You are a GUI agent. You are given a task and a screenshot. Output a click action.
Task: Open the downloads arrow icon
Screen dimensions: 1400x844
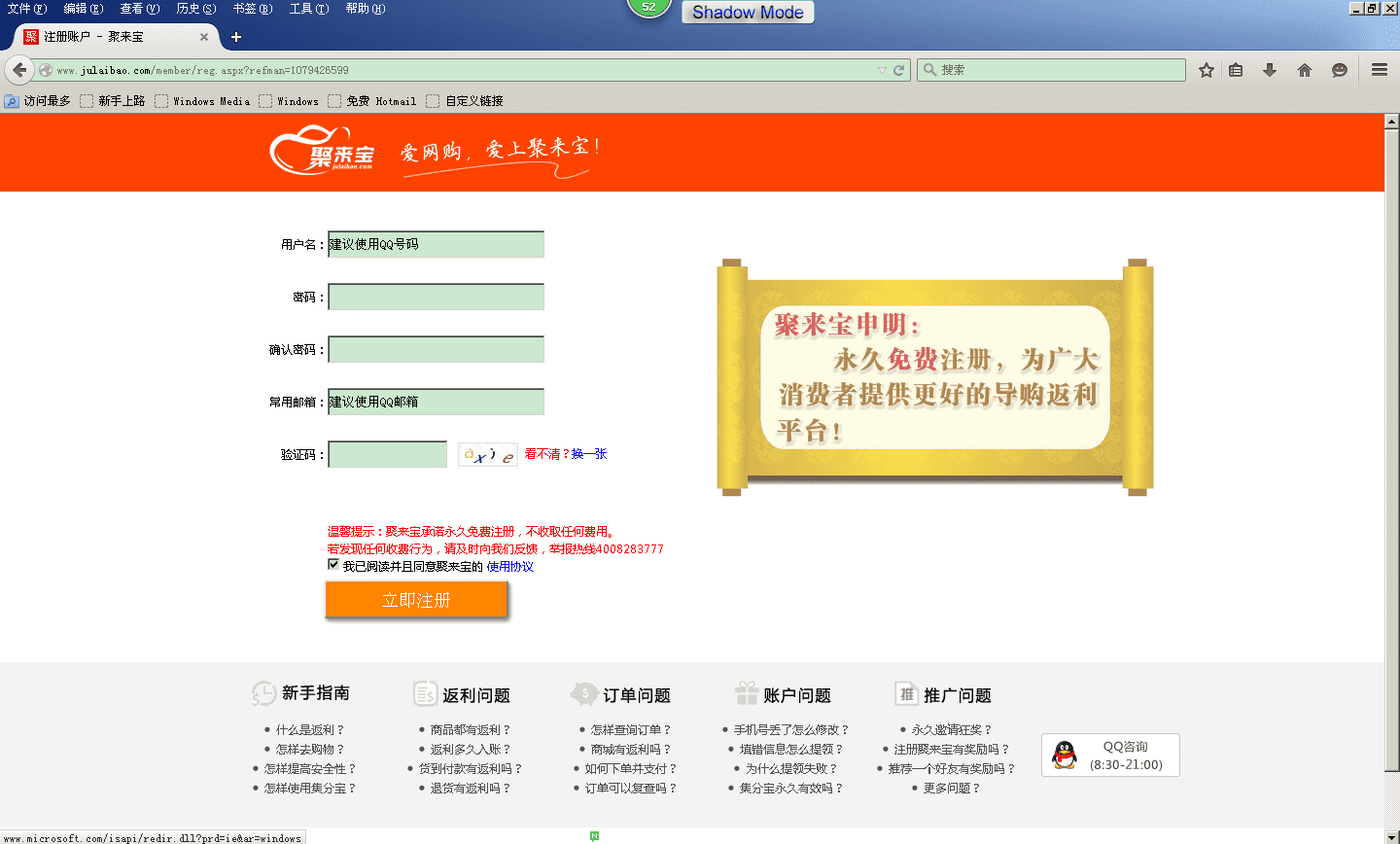tap(1270, 70)
